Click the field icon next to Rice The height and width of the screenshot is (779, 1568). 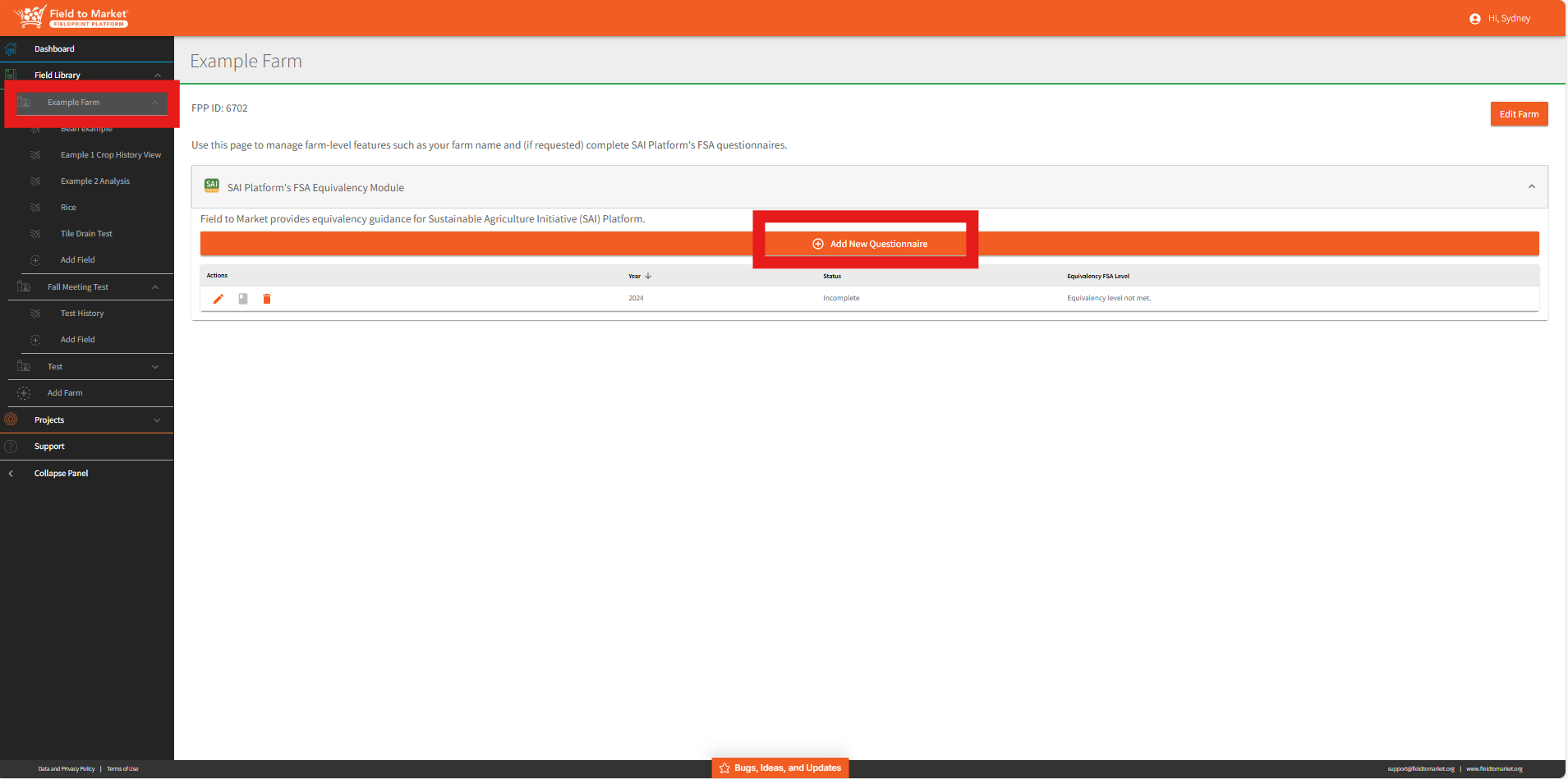click(x=35, y=208)
